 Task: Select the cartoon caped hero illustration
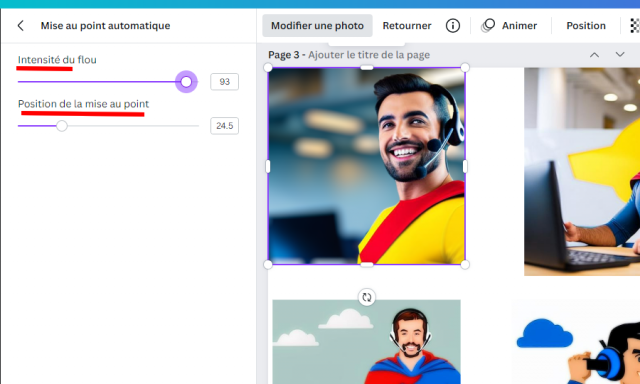pyautogui.click(x=366, y=342)
